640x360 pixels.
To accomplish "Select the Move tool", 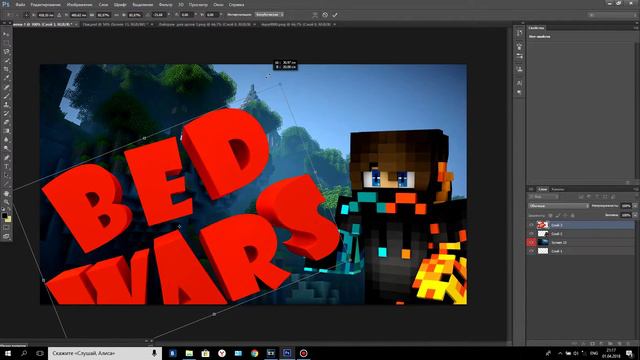I will point(6,34).
